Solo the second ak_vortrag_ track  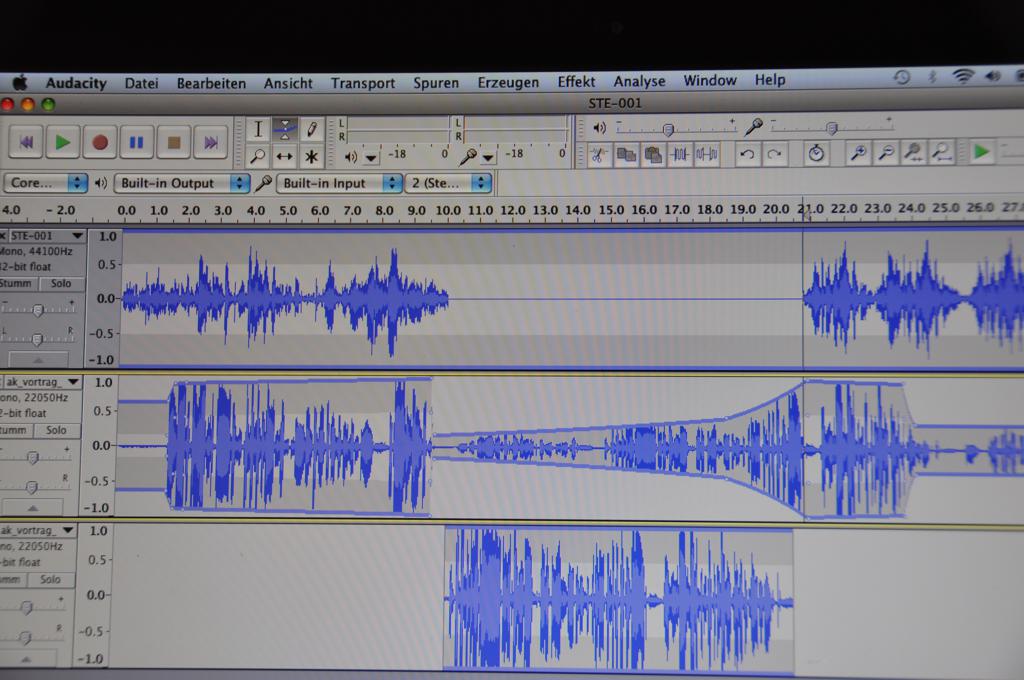click(56, 430)
